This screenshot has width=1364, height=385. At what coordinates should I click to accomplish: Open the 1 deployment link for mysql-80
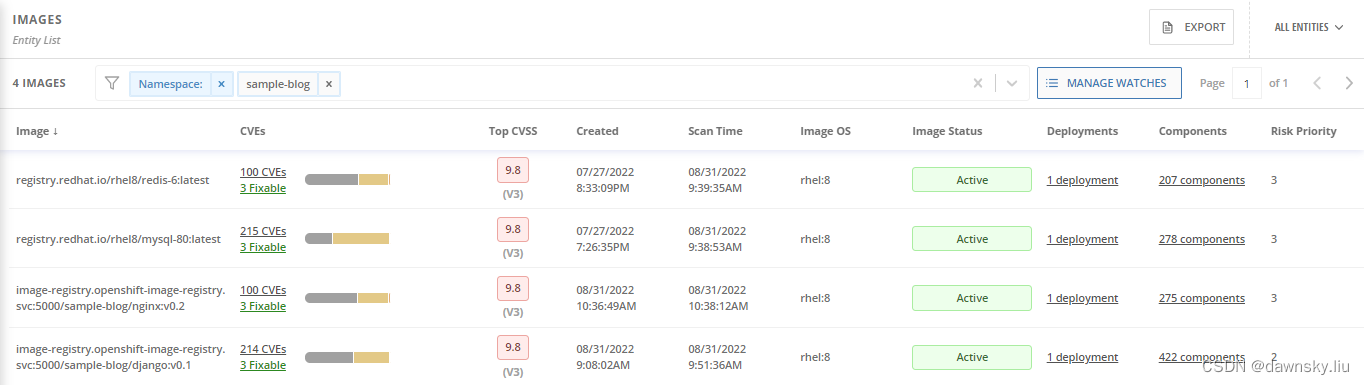click(x=1082, y=239)
